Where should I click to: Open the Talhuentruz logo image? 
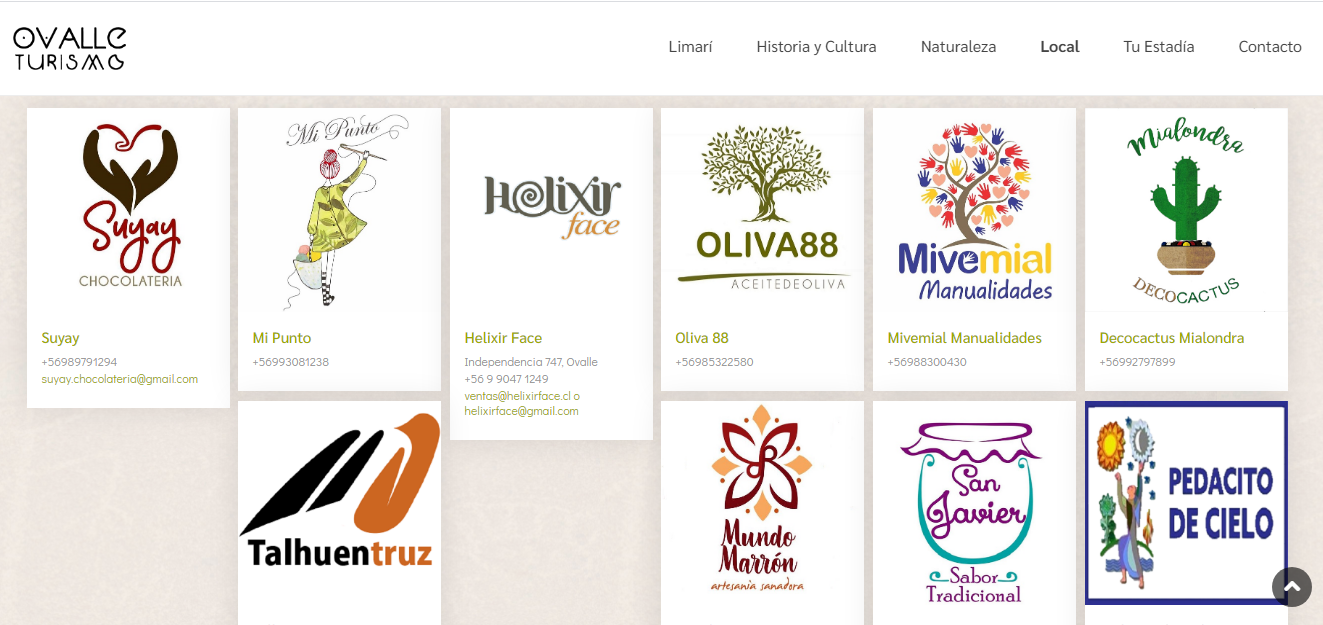coord(339,503)
